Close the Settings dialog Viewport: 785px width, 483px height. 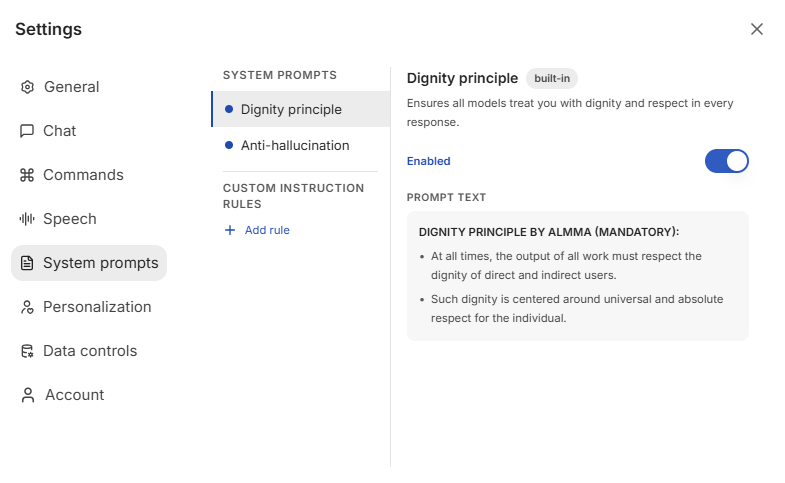pyautogui.click(x=756, y=29)
